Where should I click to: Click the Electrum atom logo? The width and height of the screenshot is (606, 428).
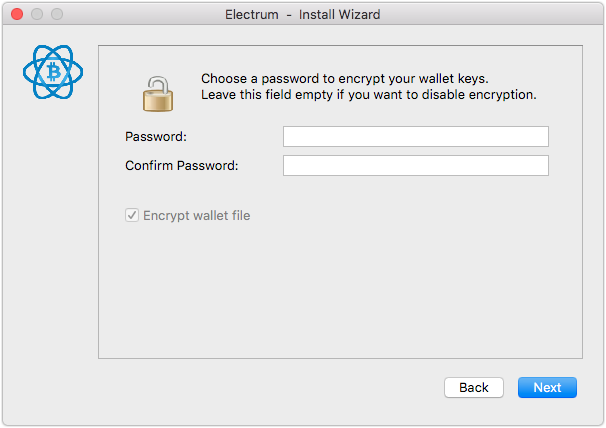click(x=53, y=72)
